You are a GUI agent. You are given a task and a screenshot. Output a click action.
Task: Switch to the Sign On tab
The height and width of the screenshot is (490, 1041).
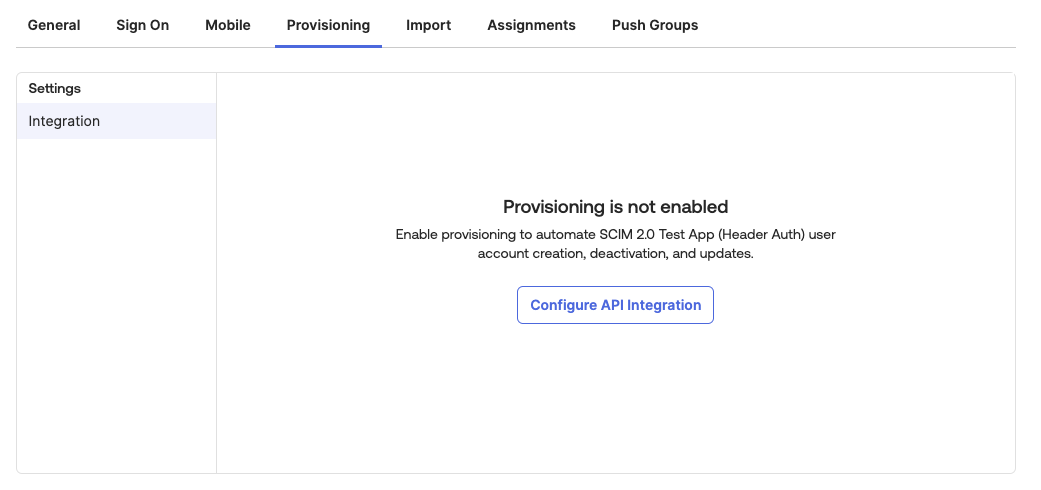tap(143, 25)
